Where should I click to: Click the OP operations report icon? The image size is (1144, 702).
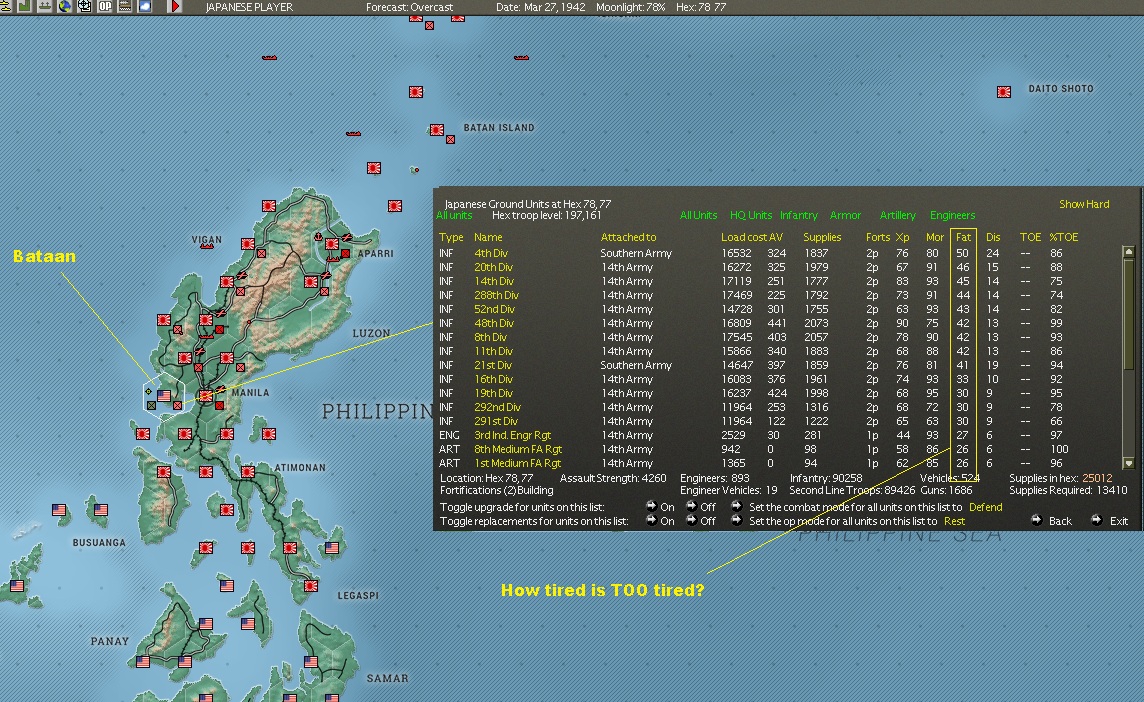[104, 7]
